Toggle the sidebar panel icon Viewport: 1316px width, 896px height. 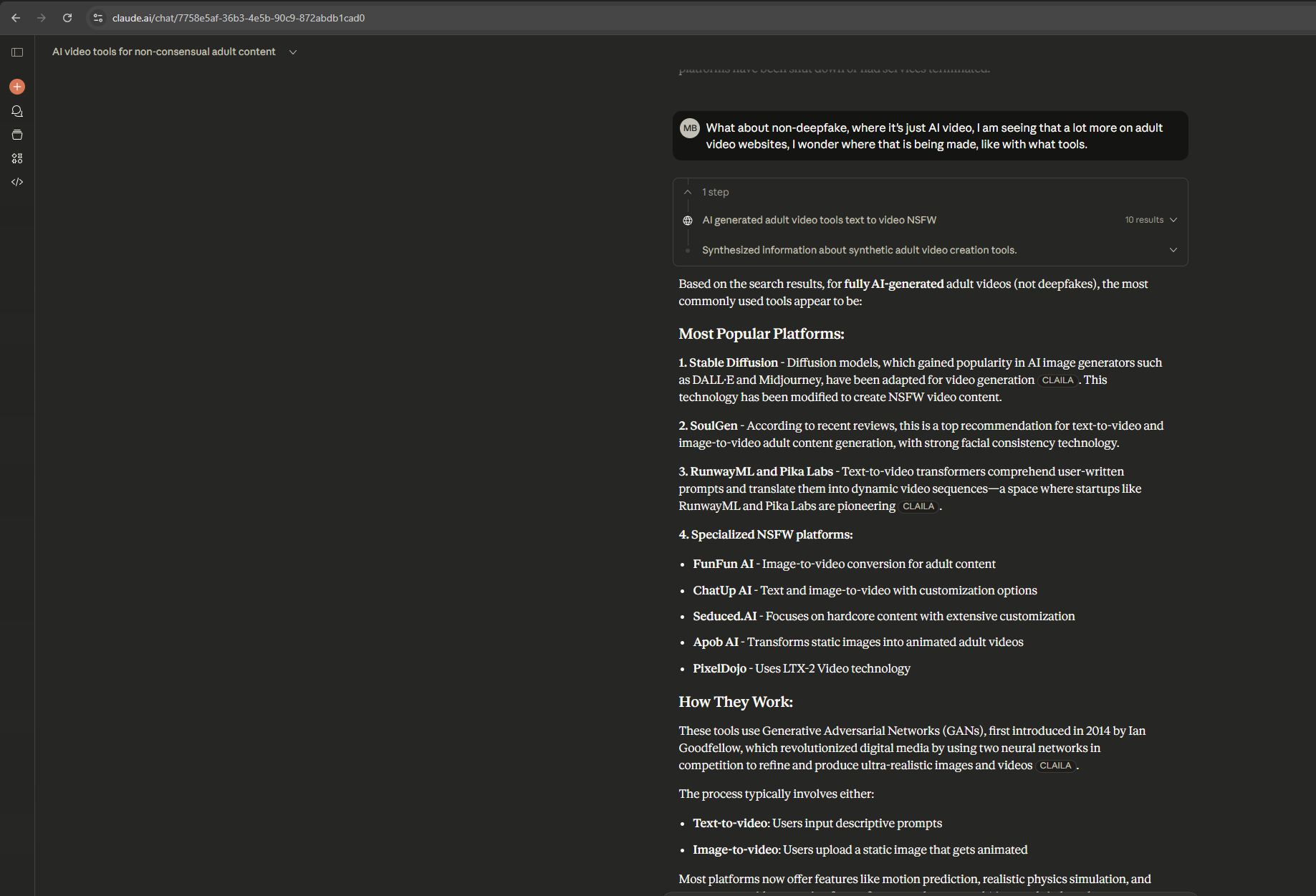(x=17, y=52)
